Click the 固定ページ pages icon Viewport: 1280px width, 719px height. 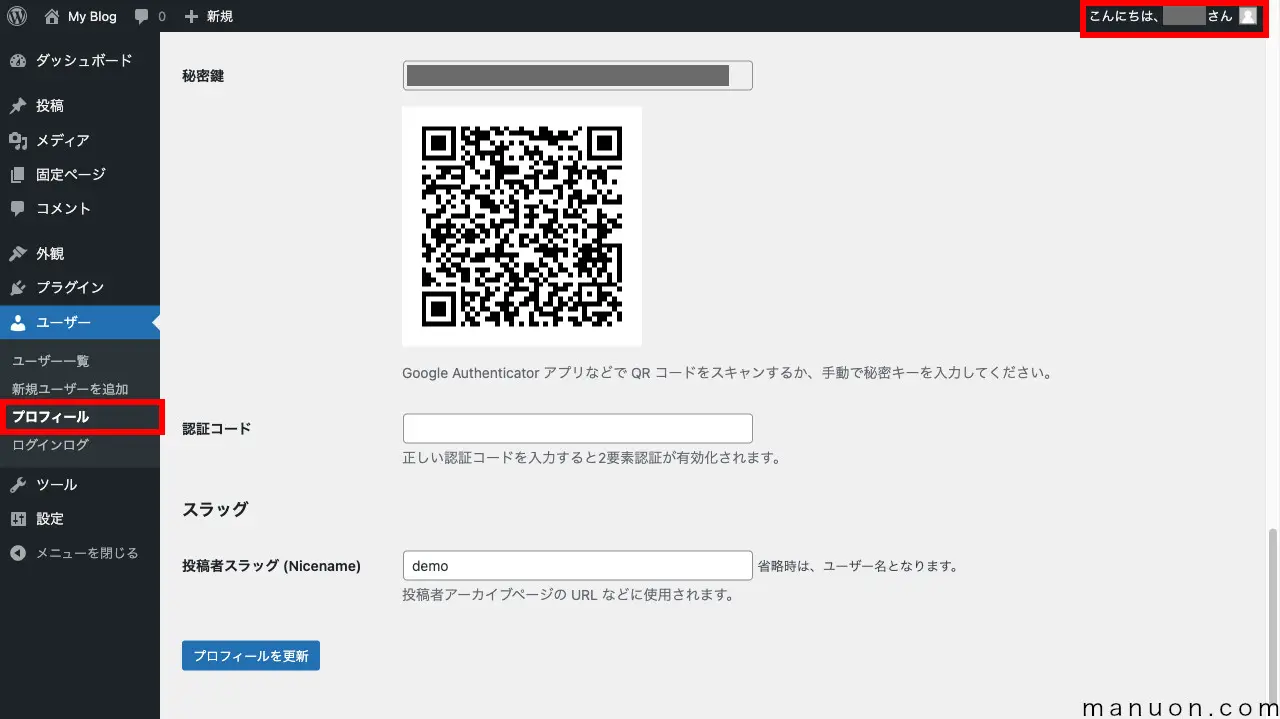(18, 175)
